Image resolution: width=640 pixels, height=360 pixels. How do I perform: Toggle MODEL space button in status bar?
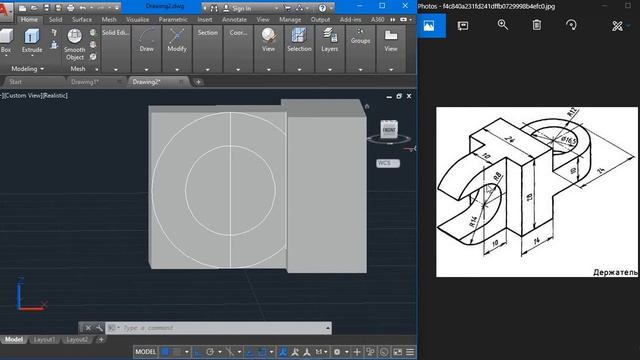(145, 352)
